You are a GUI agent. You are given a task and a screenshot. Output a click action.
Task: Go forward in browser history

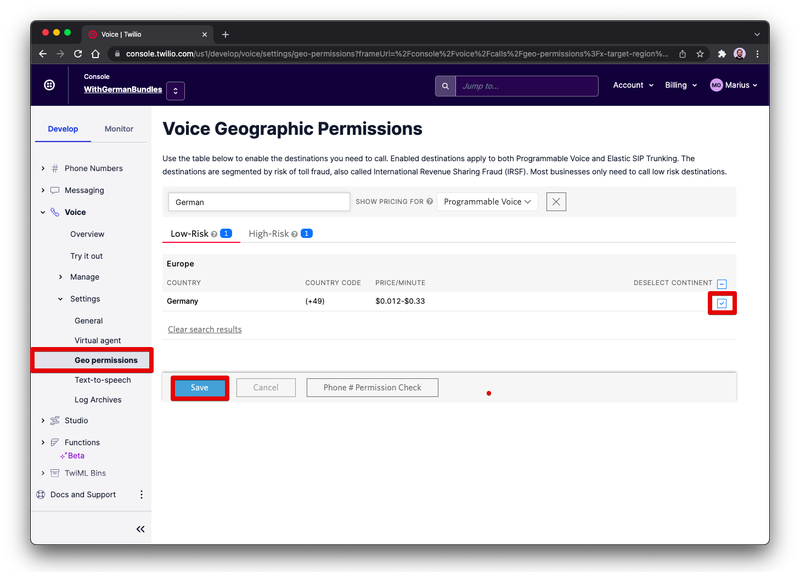pyautogui.click(x=60, y=54)
